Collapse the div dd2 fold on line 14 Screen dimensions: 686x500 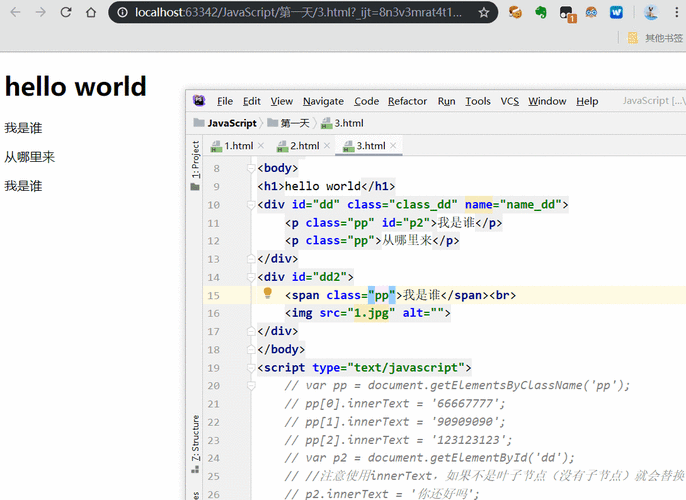click(x=251, y=277)
